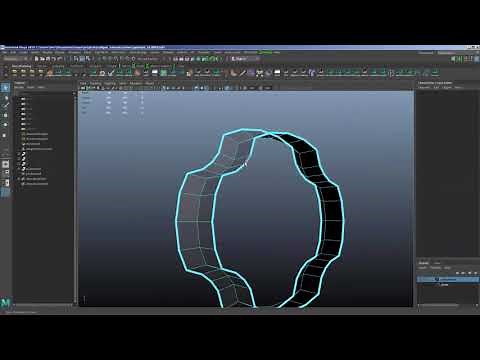480x360 pixels.
Task: Click the first yellow primitive shelf icon
Action: click(x=15, y=73)
